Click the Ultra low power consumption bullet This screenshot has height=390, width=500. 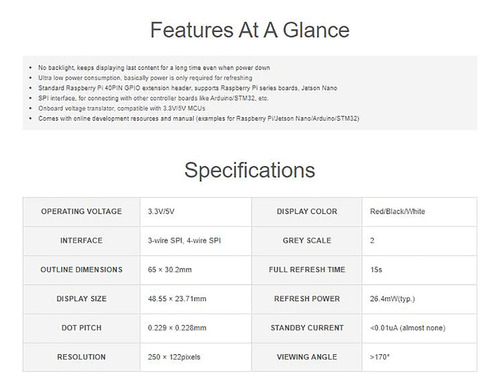(x=145, y=78)
